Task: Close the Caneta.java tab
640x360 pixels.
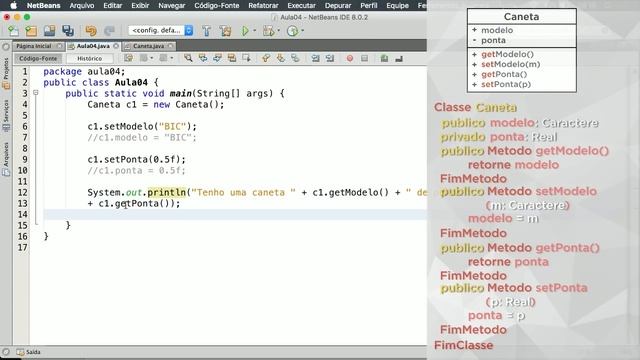Action: point(171,46)
